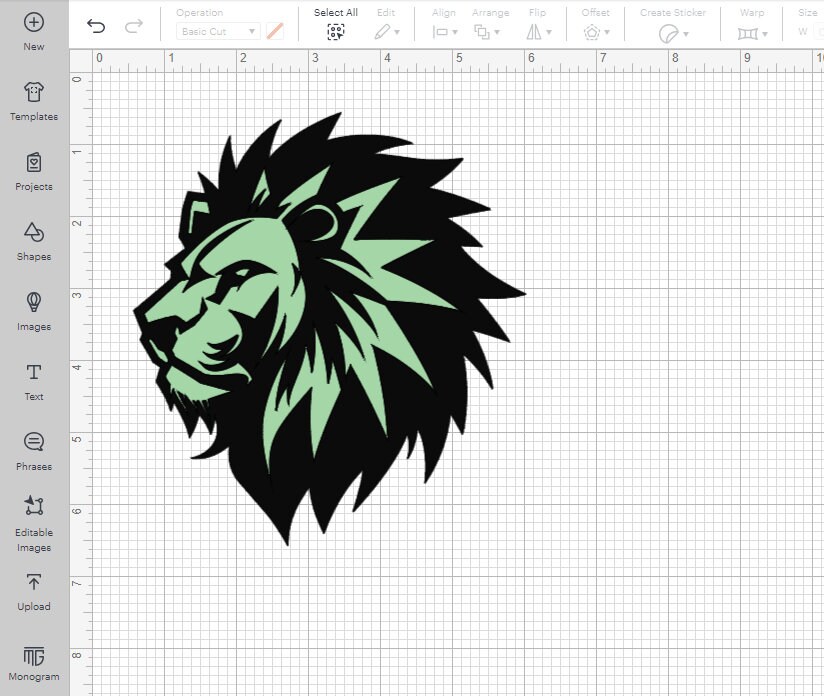Click the Offset tool icon
The width and height of the screenshot is (824, 696).
[592, 33]
